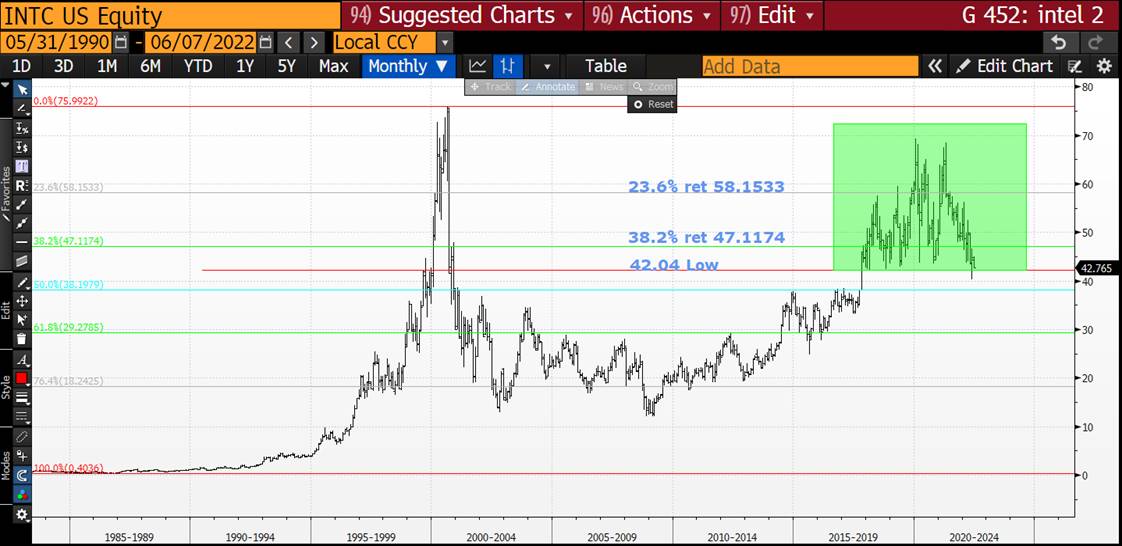This screenshot has height=546, width=1122.
Task: Select the move annotation cross-arrows tool
Action: (22, 301)
